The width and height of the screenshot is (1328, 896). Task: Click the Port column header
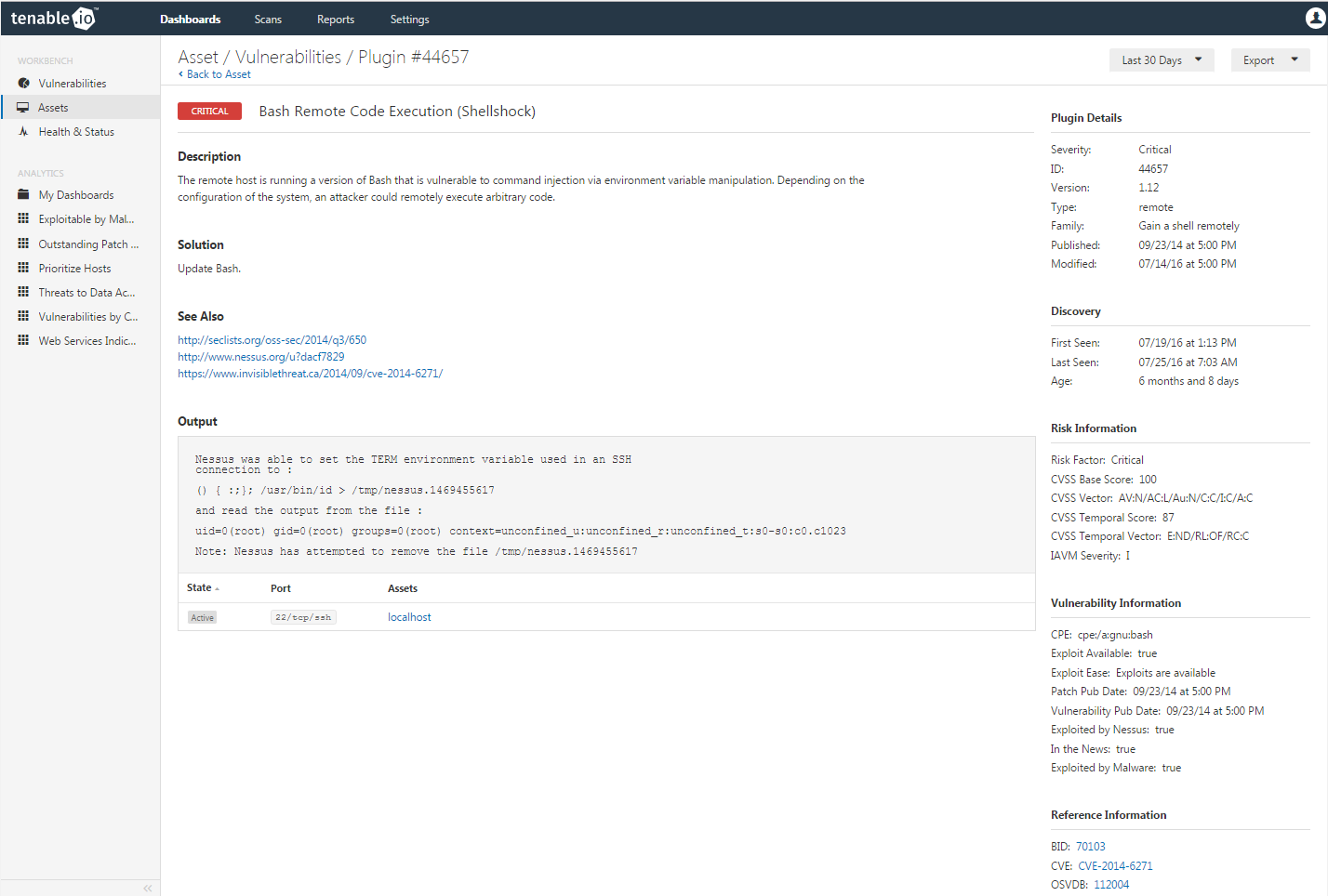tap(281, 588)
